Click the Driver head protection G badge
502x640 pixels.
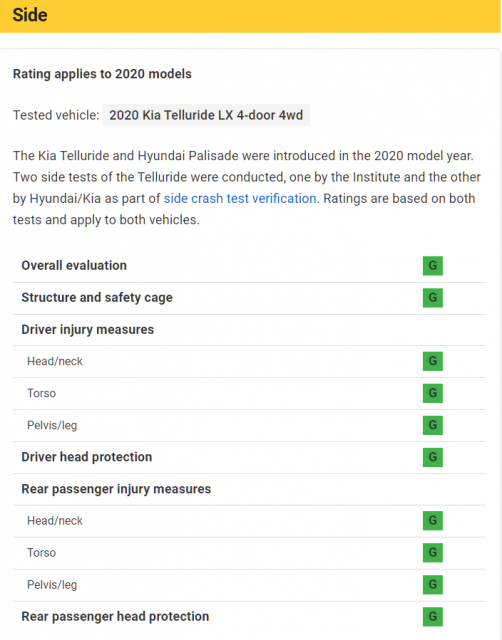[x=433, y=457]
